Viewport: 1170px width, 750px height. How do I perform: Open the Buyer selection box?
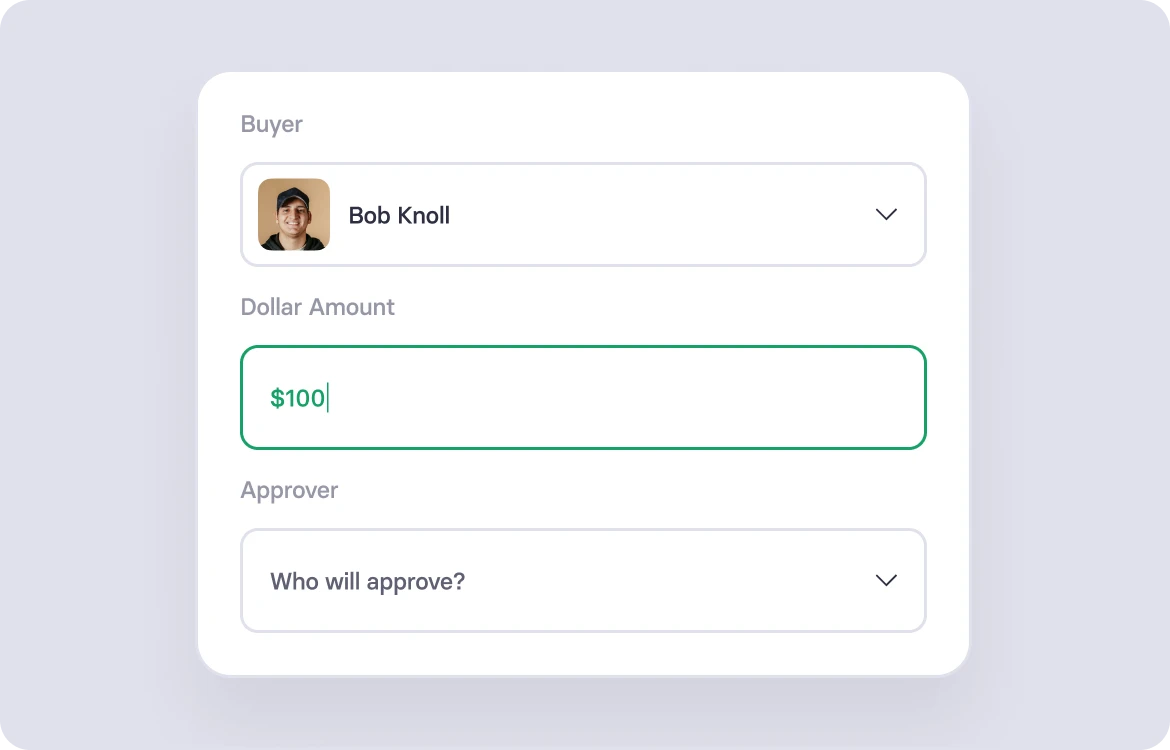click(584, 214)
